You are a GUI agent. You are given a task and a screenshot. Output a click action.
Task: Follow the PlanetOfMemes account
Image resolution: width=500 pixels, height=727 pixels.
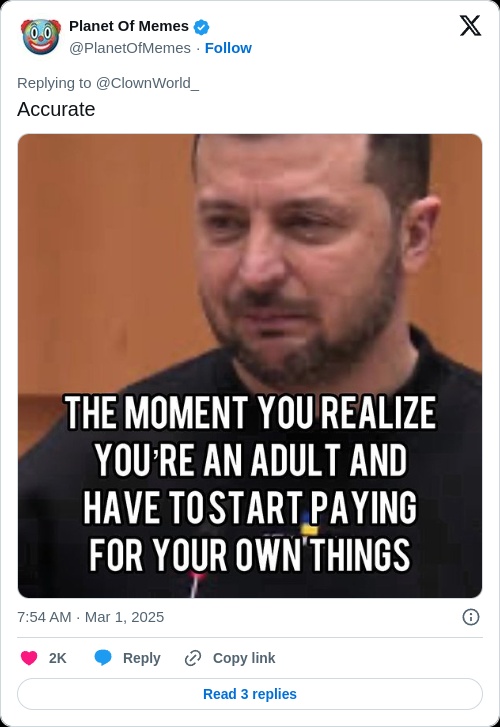pos(228,48)
